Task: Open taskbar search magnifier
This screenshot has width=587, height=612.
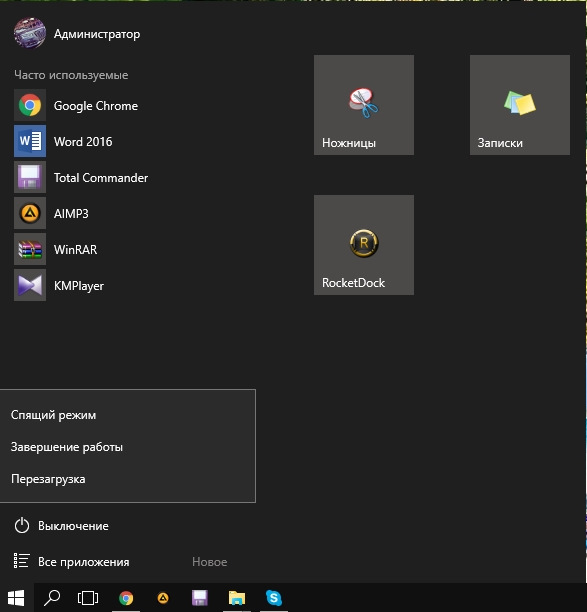Action: click(52, 598)
